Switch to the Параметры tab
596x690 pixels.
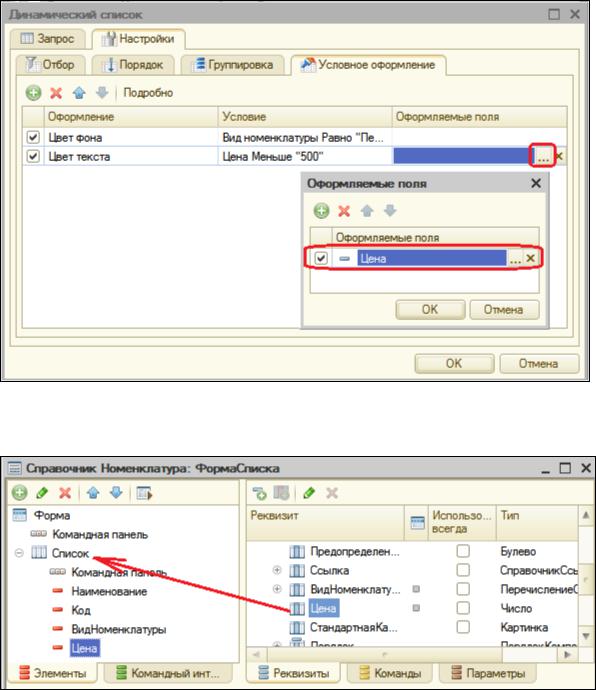click(x=488, y=673)
